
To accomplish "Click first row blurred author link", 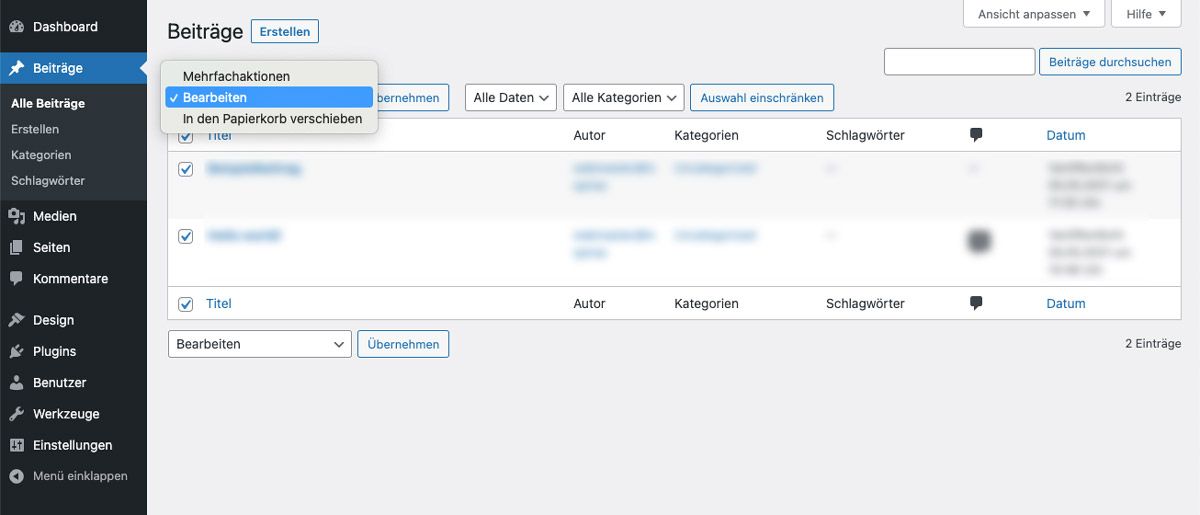I will [614, 178].
